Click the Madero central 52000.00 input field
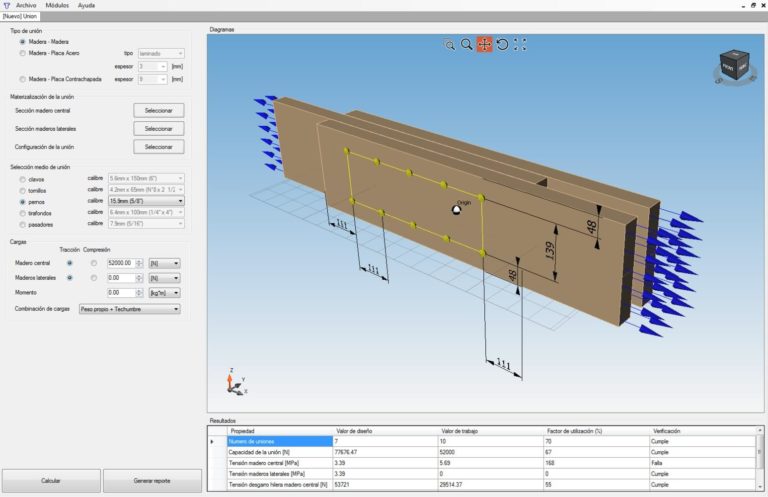Image resolution: width=768 pixels, height=497 pixels. point(121,263)
